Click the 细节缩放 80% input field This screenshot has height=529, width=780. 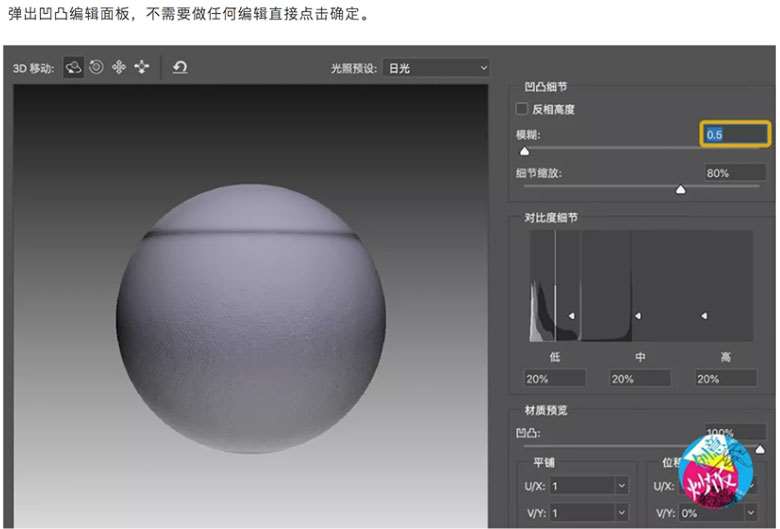[735, 173]
